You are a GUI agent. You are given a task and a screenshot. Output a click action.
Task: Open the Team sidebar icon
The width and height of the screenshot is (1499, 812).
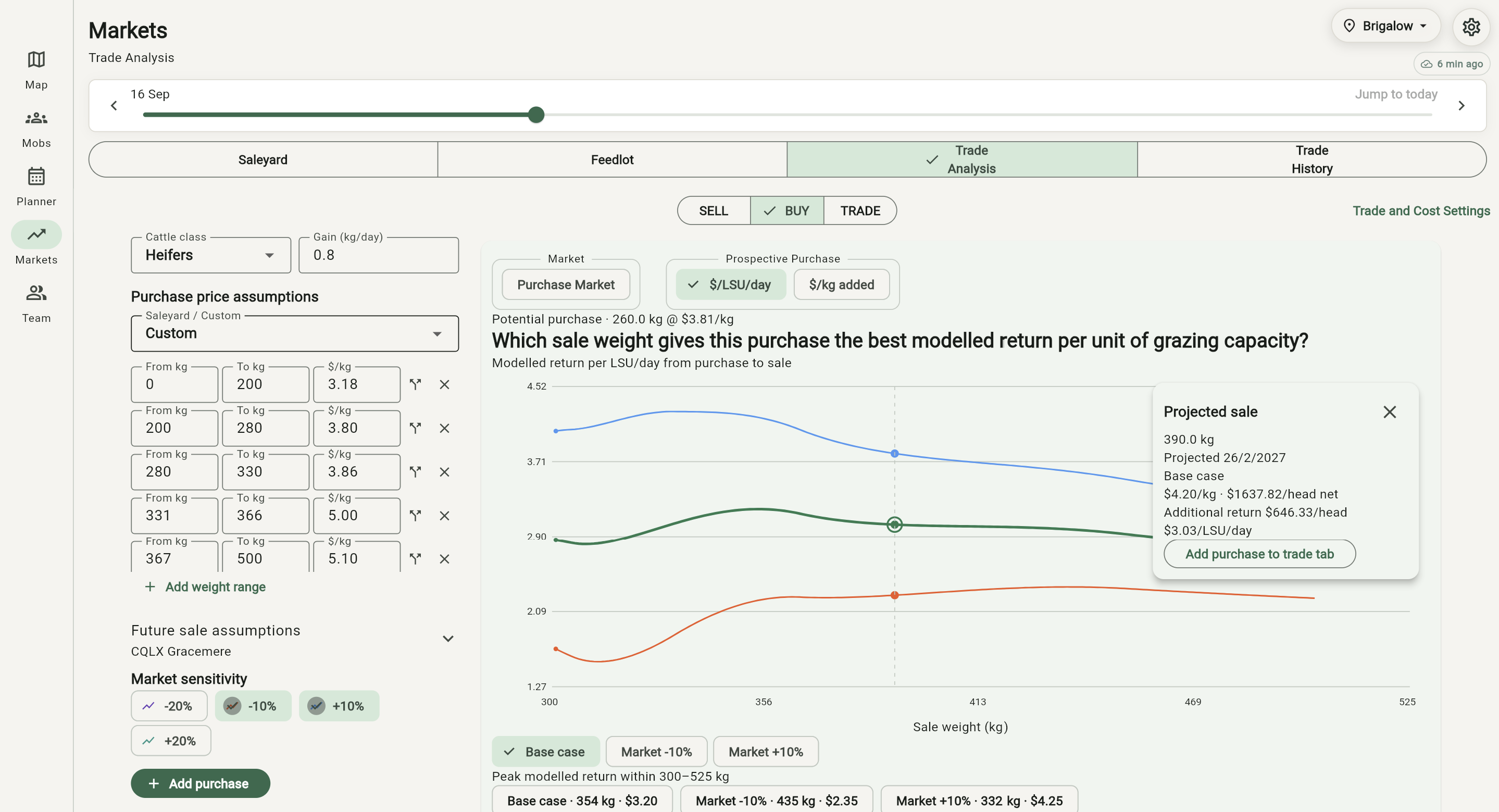pyautogui.click(x=36, y=293)
